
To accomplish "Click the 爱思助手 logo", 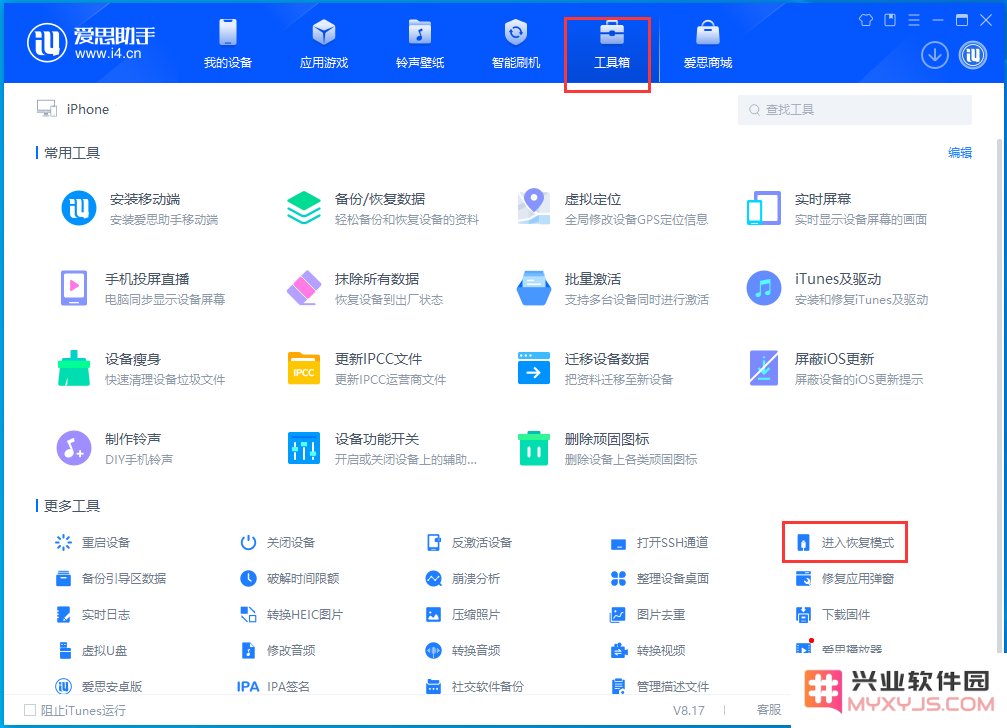I will [x=91, y=42].
